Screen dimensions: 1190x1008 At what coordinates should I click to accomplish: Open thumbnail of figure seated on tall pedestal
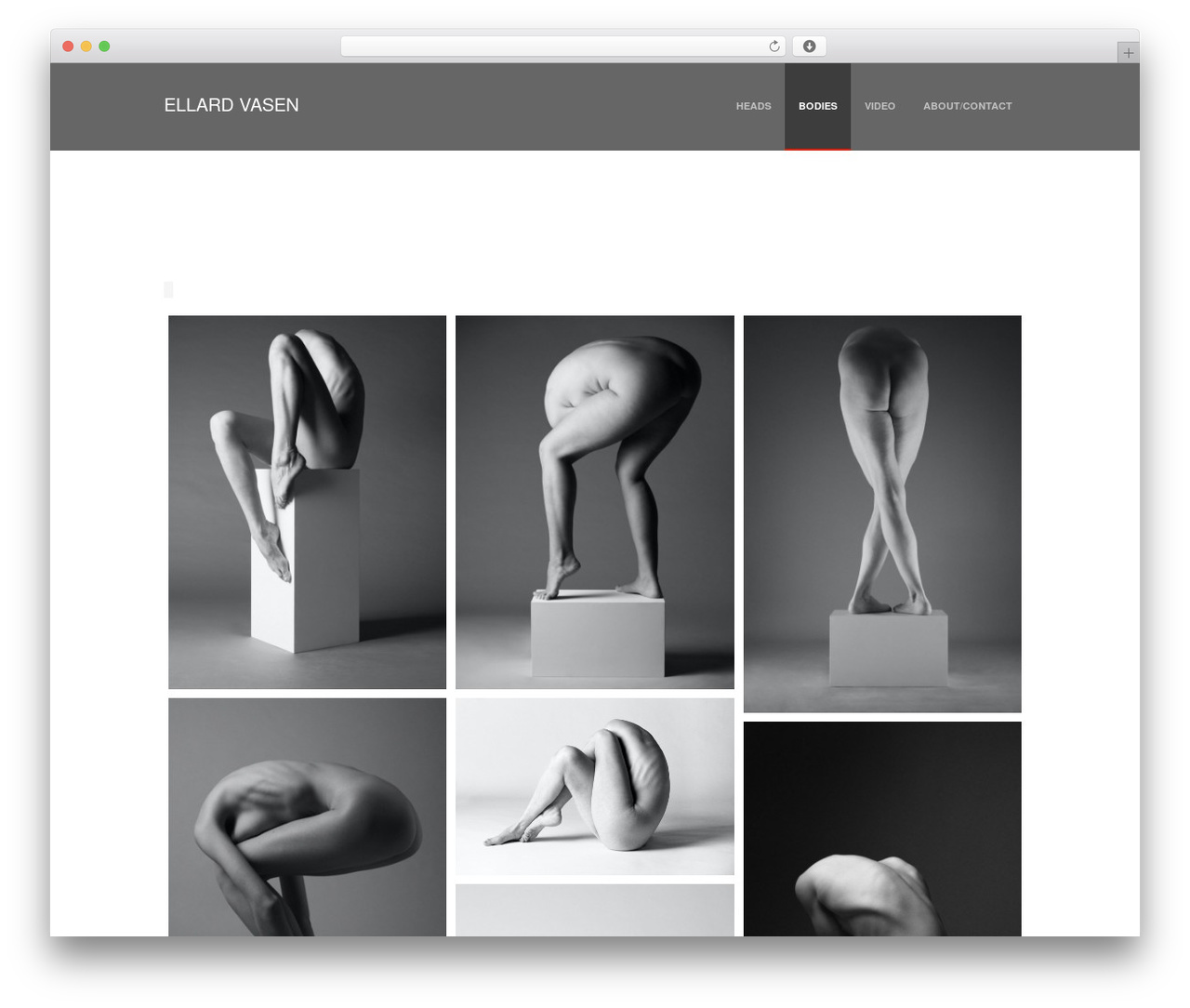[x=307, y=502]
